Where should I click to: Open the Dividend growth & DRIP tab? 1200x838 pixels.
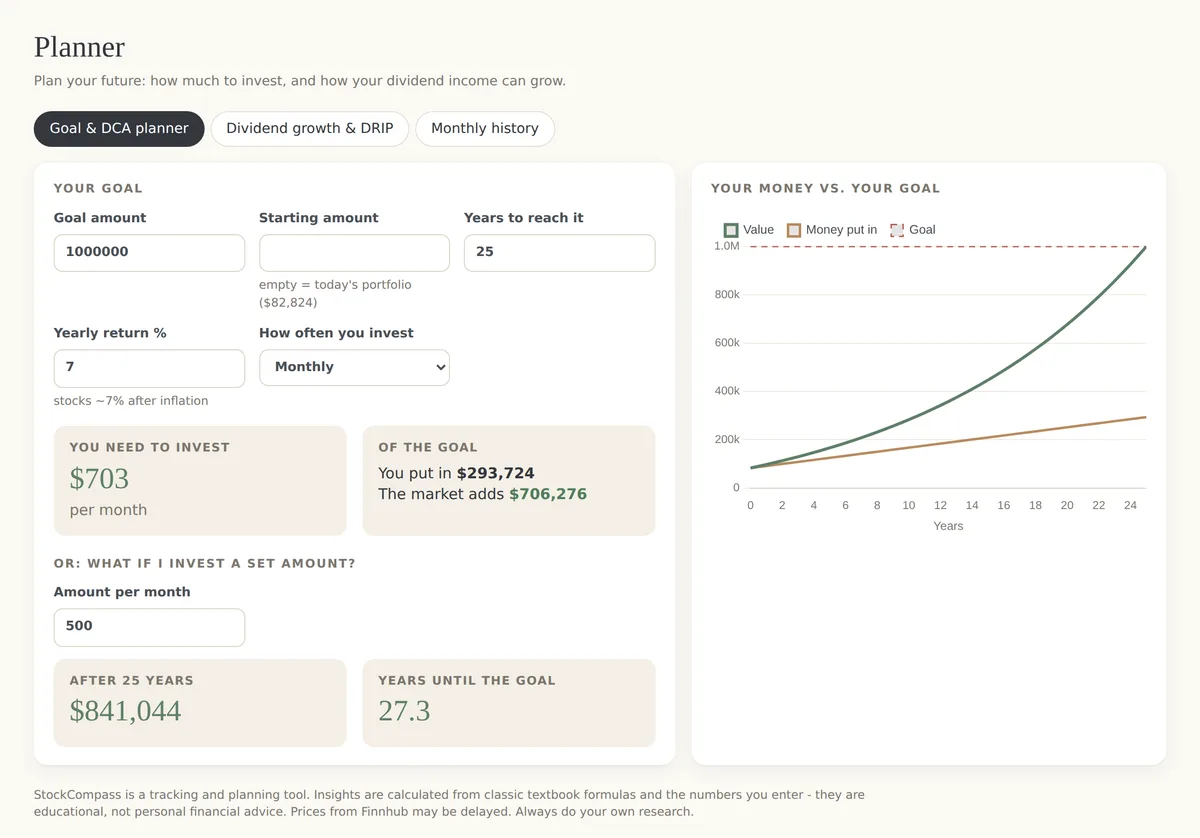[310, 129]
